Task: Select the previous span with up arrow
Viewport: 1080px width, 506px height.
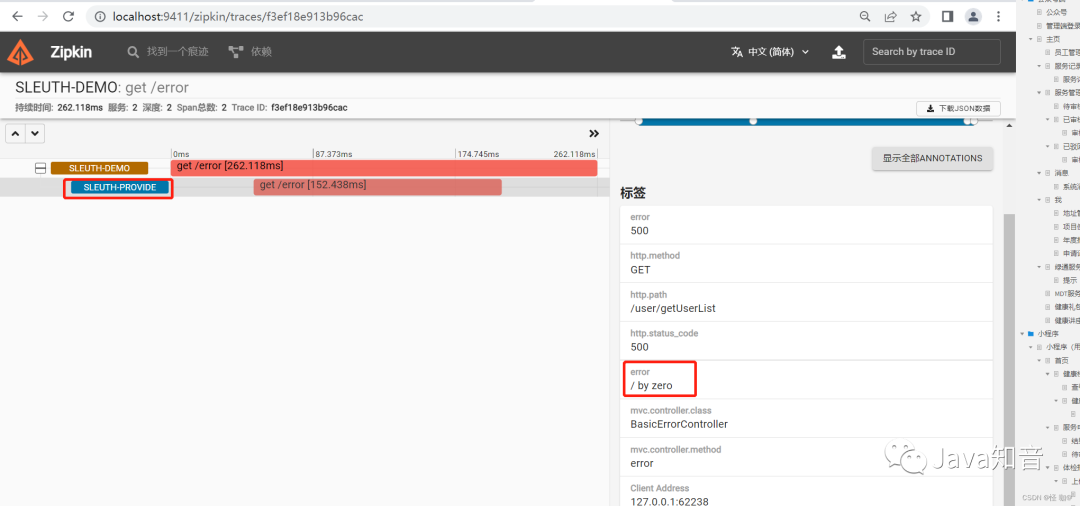Action: coord(16,134)
